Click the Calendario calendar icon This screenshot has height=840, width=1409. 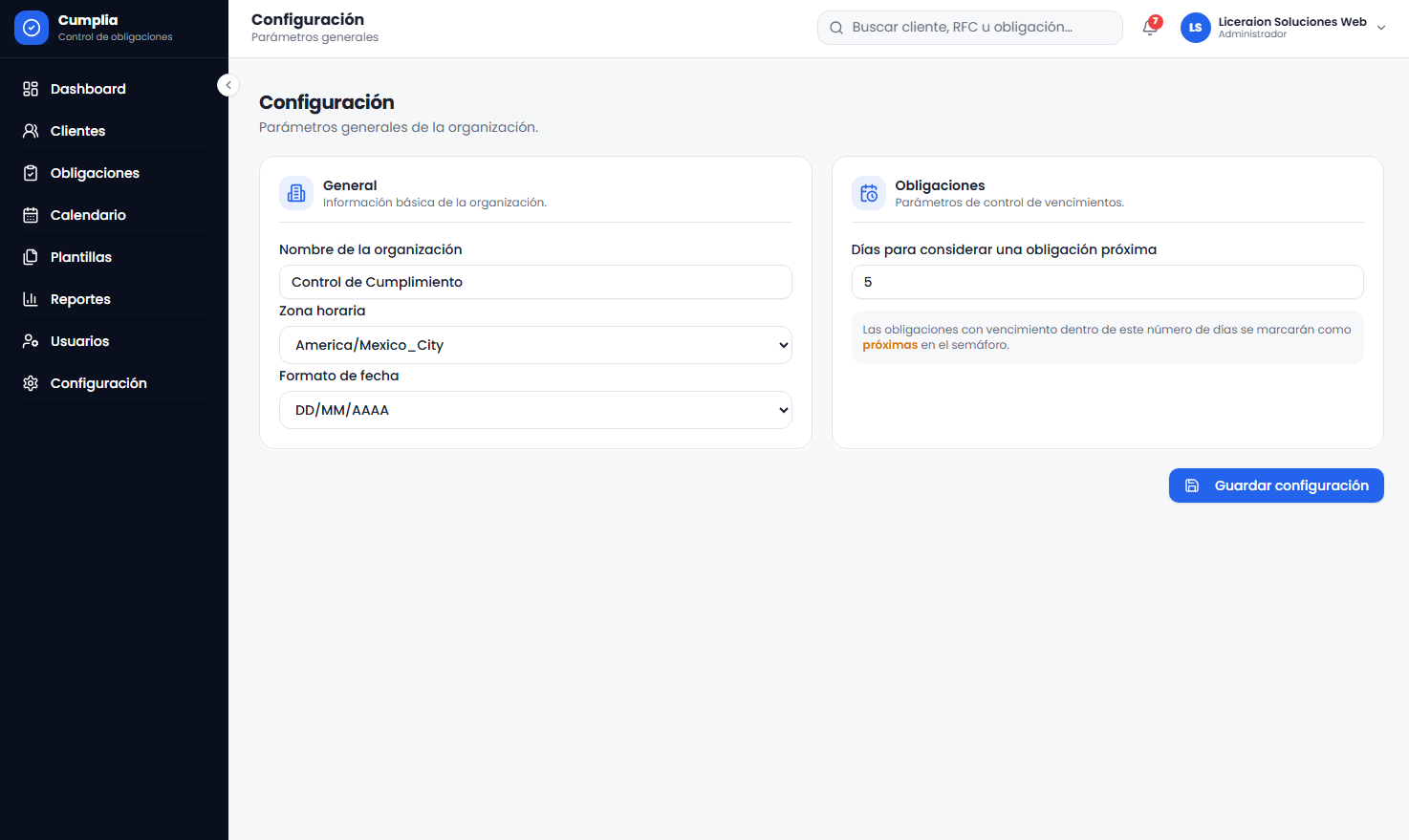tap(31, 215)
